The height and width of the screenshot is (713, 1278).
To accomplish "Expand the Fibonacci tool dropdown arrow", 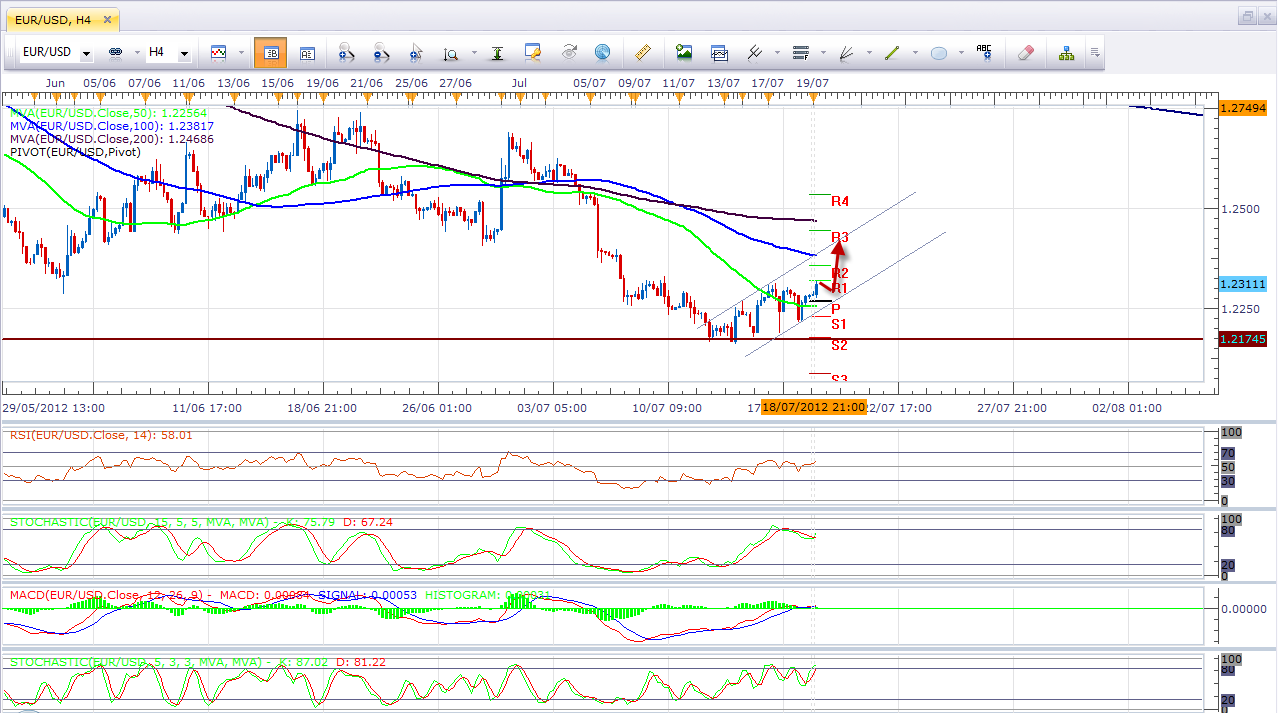I will [x=822, y=53].
